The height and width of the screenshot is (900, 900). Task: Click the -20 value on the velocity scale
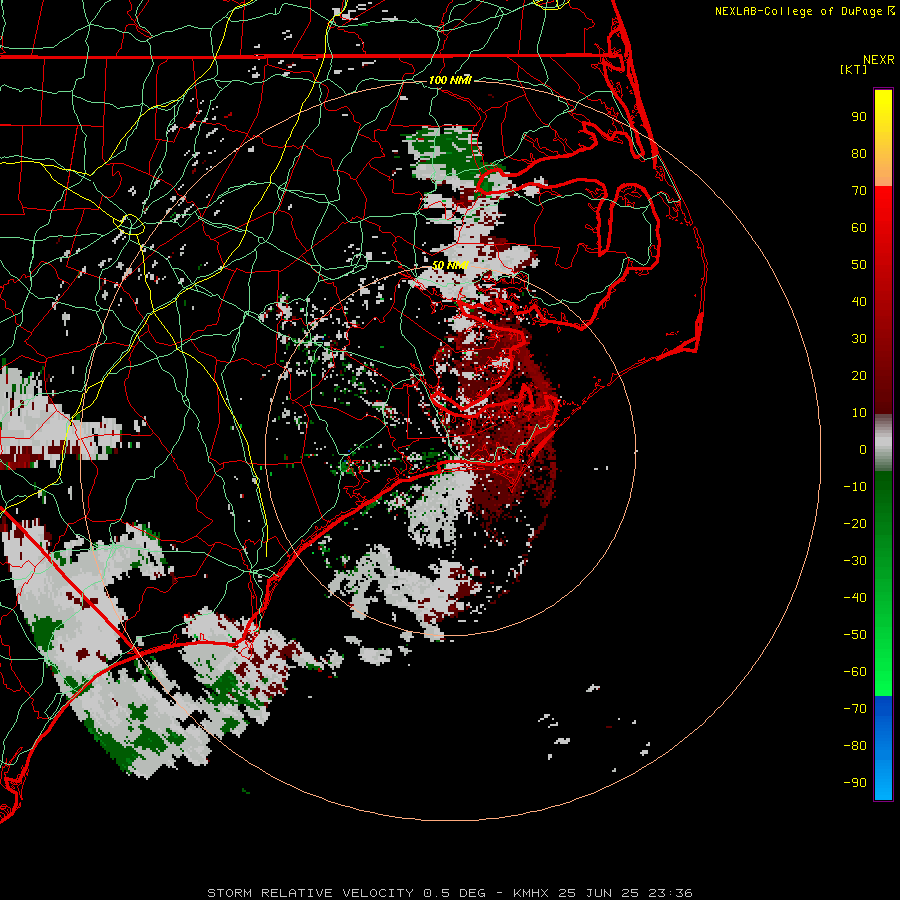coord(855,524)
